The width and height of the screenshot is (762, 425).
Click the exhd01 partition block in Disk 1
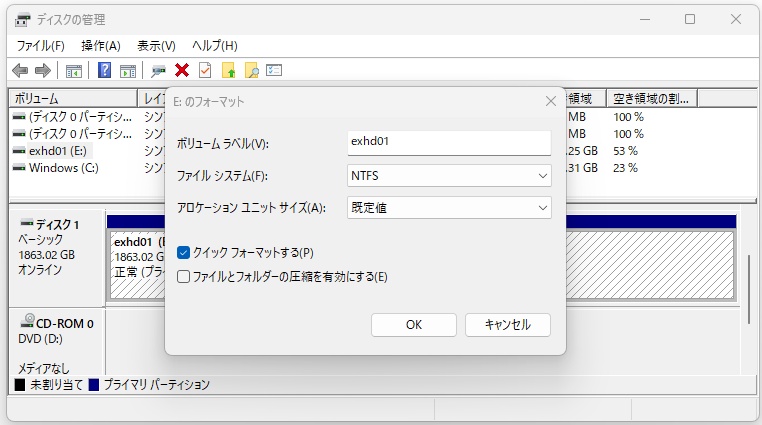pyautogui.click(x=138, y=265)
